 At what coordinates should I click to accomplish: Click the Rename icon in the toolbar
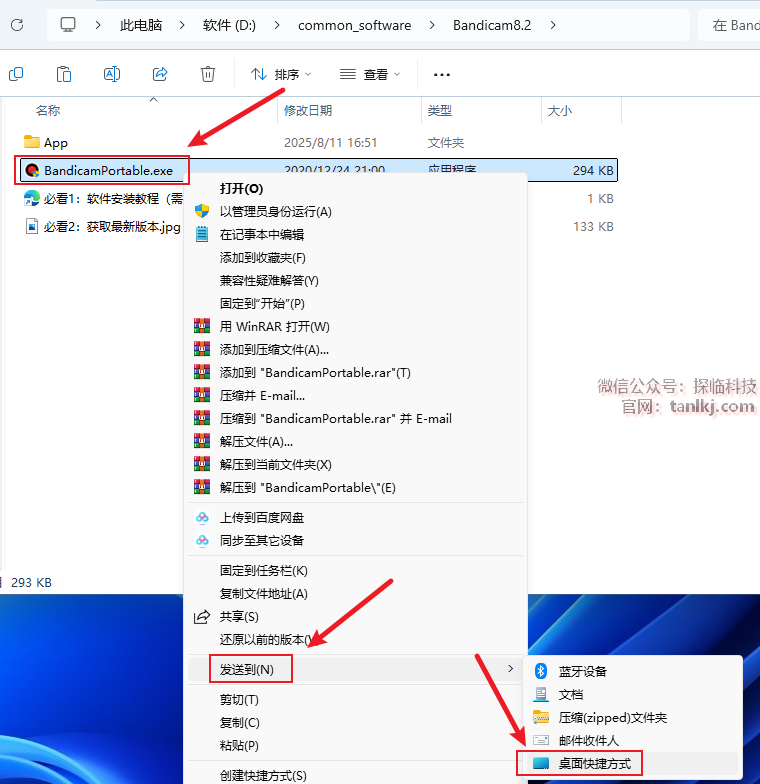click(112, 74)
